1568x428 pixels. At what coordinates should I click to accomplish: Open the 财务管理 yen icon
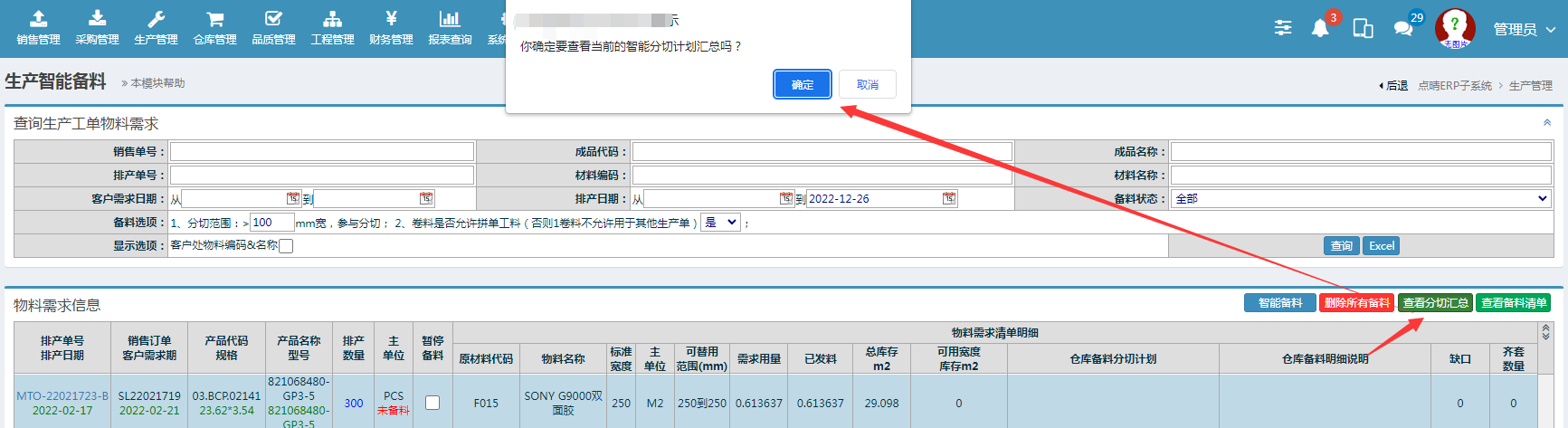point(391,27)
